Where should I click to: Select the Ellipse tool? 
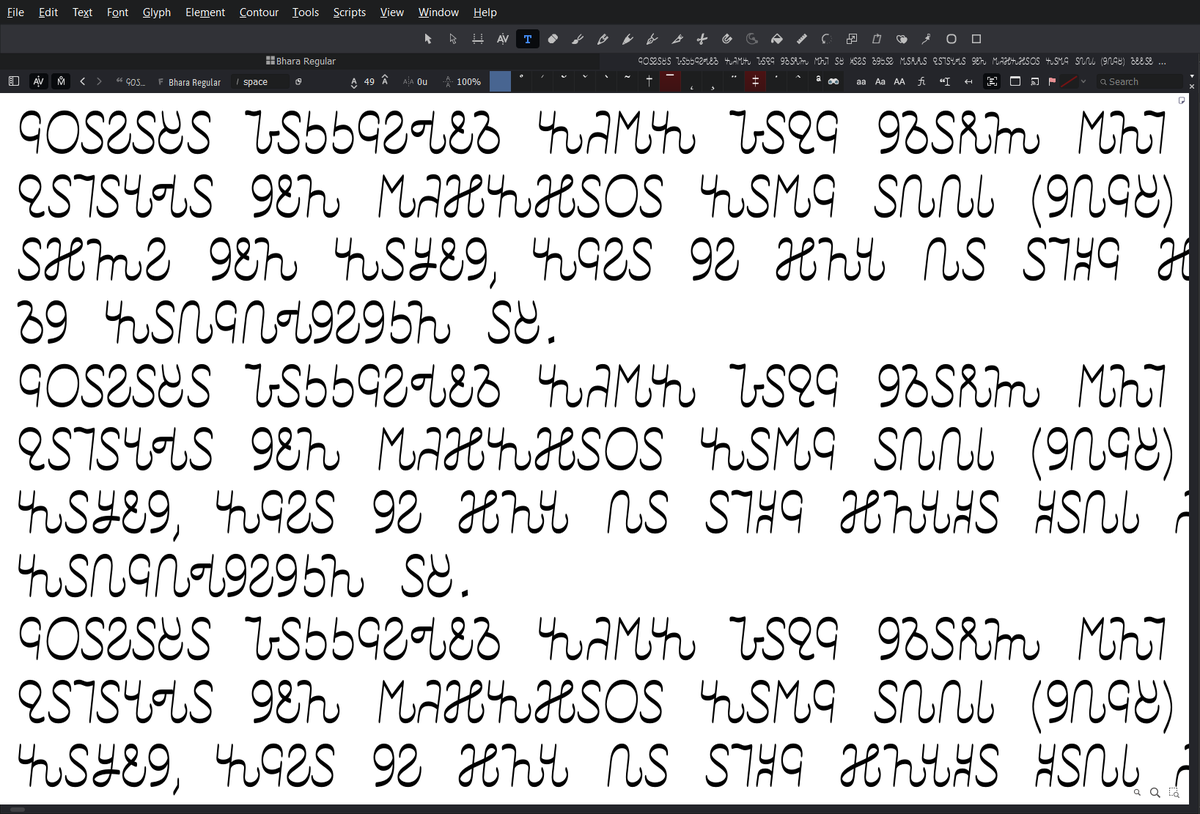(x=951, y=39)
